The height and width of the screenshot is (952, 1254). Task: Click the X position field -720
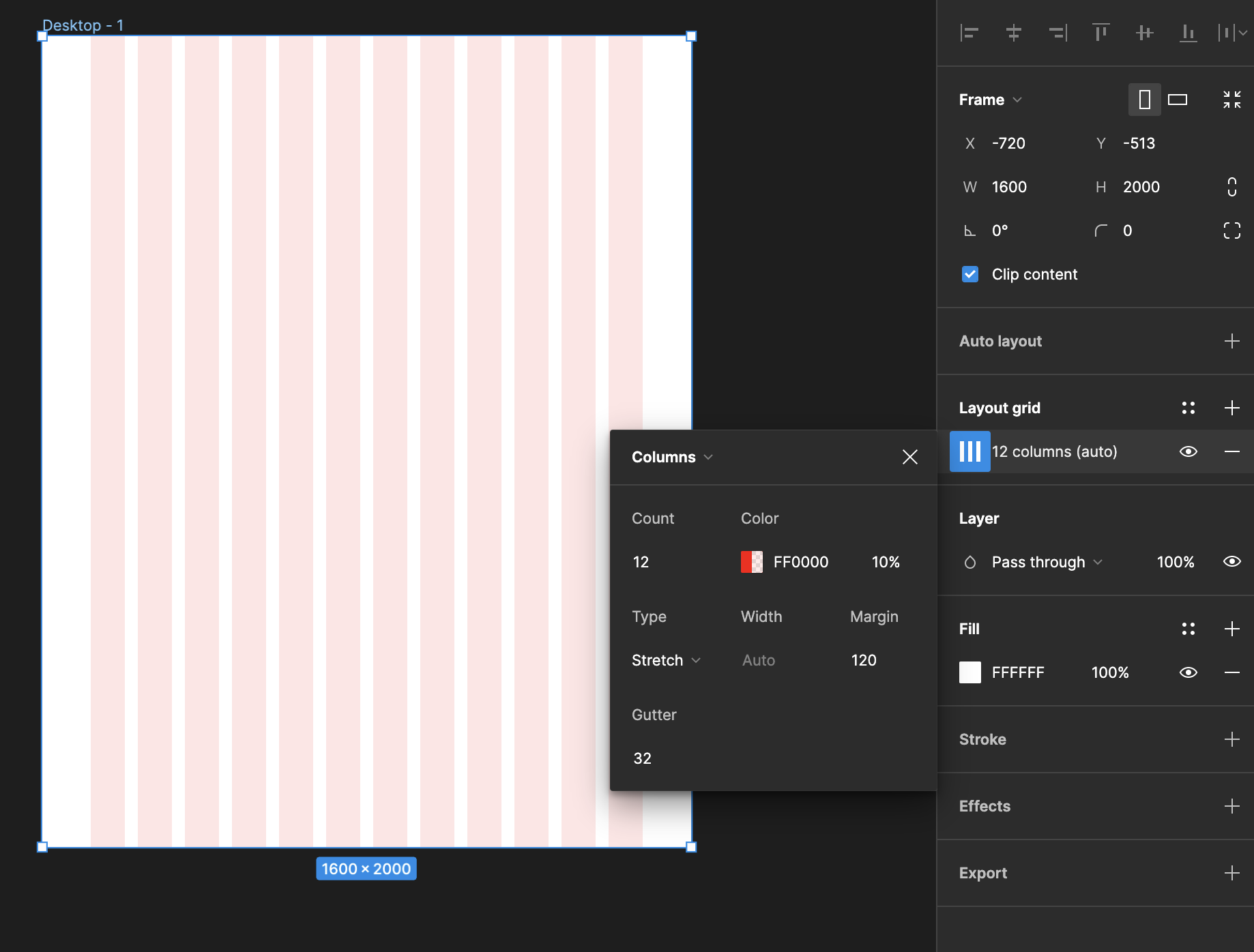[1008, 143]
